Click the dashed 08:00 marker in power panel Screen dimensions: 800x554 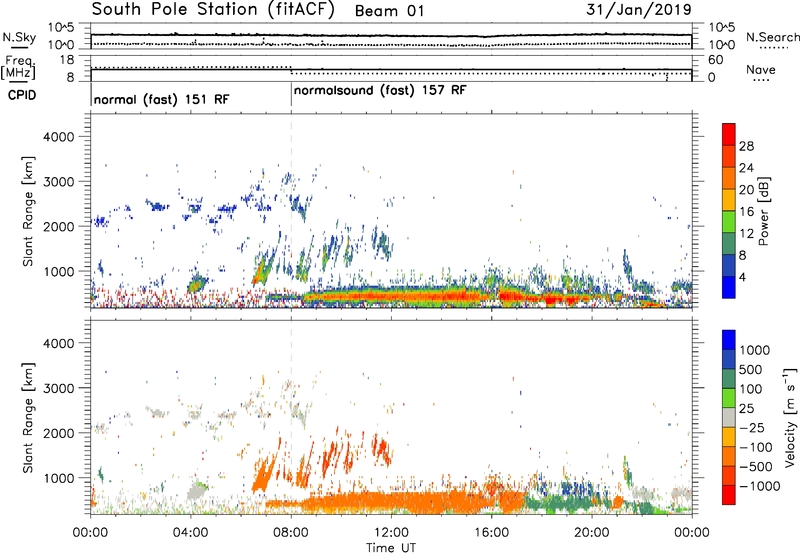[291, 210]
